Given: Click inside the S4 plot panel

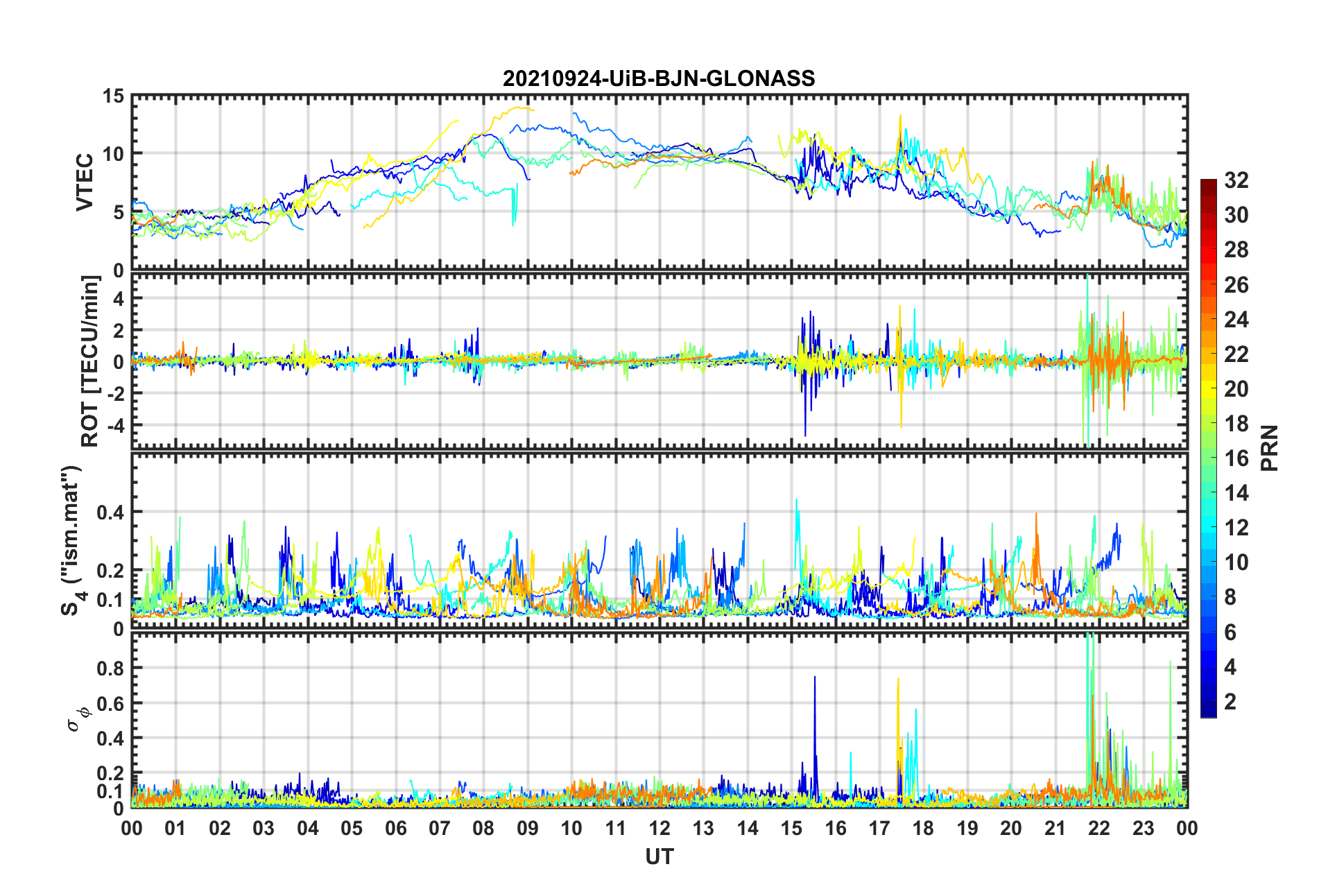Looking at the screenshot, I should 659,541.
